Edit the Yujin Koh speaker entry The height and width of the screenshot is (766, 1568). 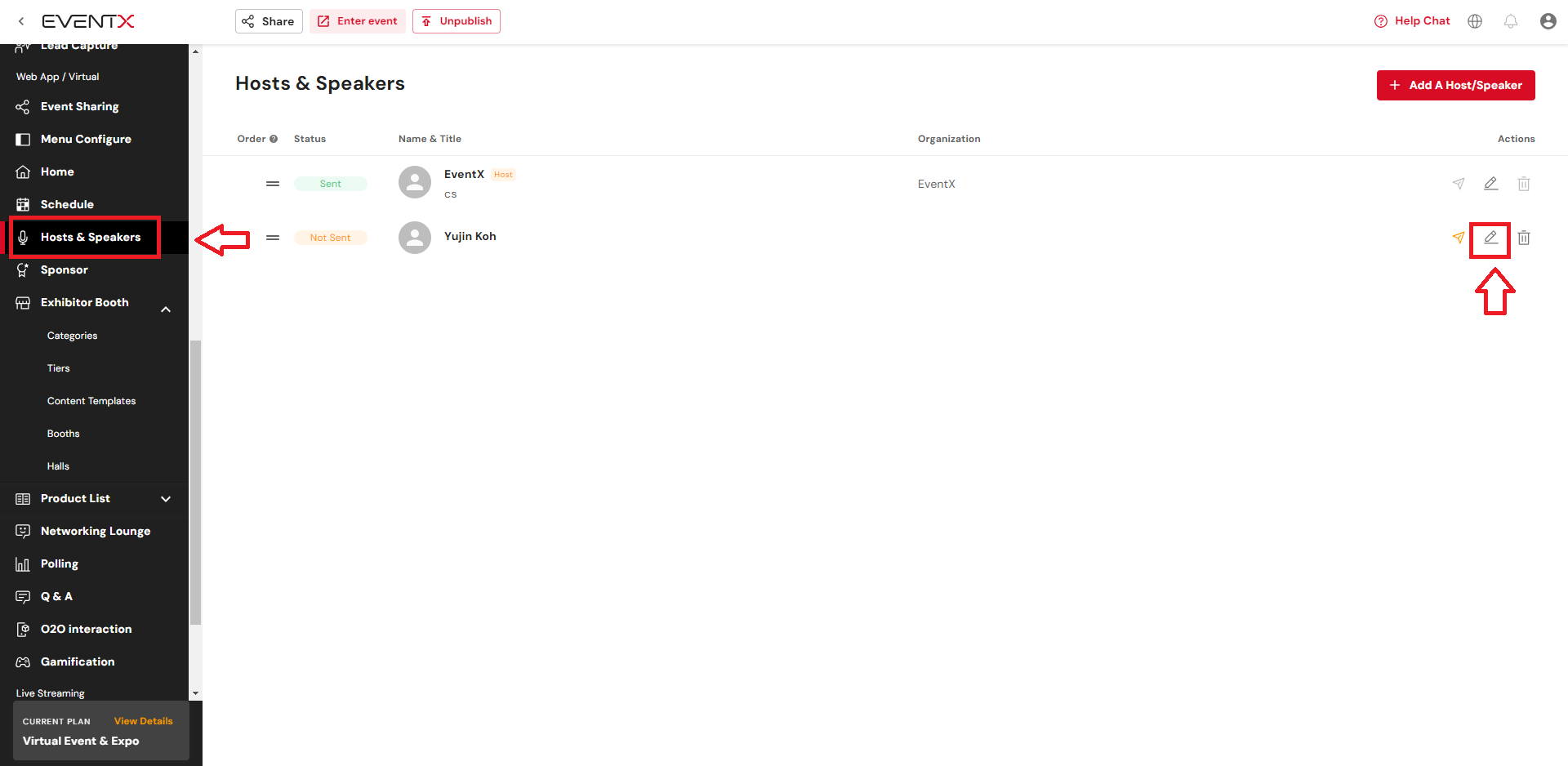click(x=1491, y=238)
